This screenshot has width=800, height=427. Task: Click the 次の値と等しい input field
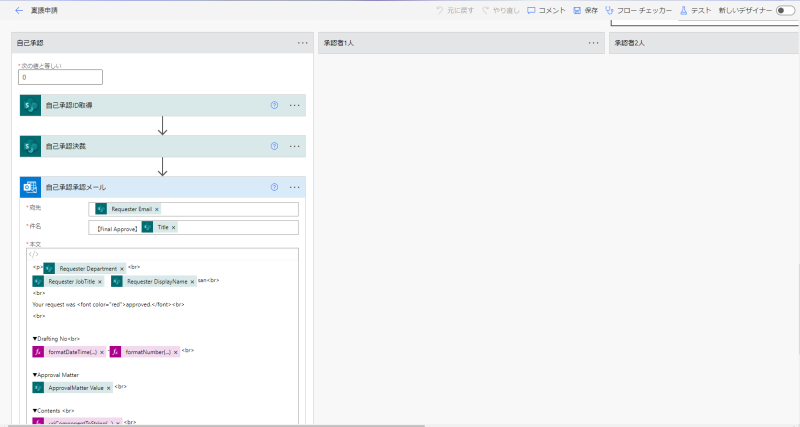tap(60, 77)
